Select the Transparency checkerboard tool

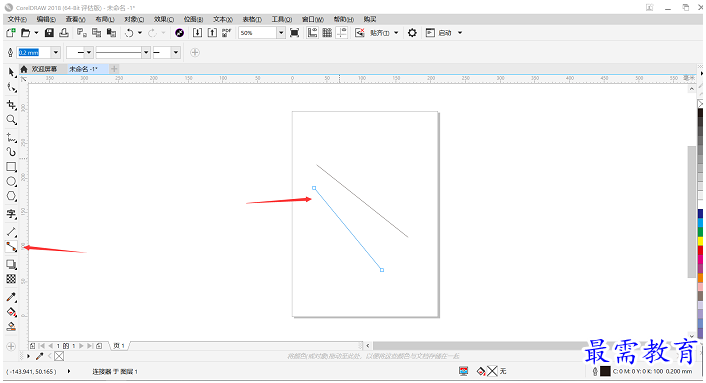(11, 279)
